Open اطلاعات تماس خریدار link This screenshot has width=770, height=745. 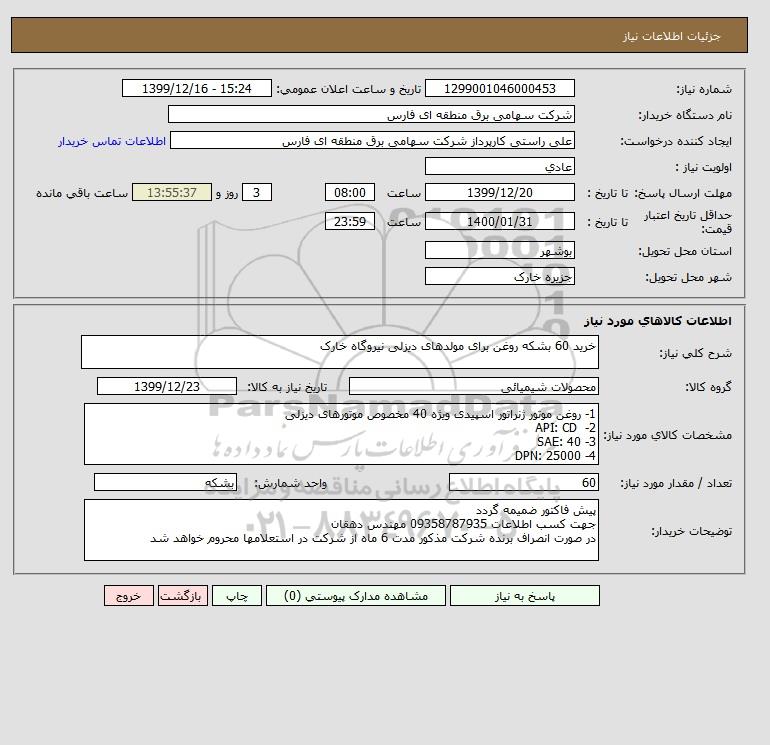coord(112,141)
